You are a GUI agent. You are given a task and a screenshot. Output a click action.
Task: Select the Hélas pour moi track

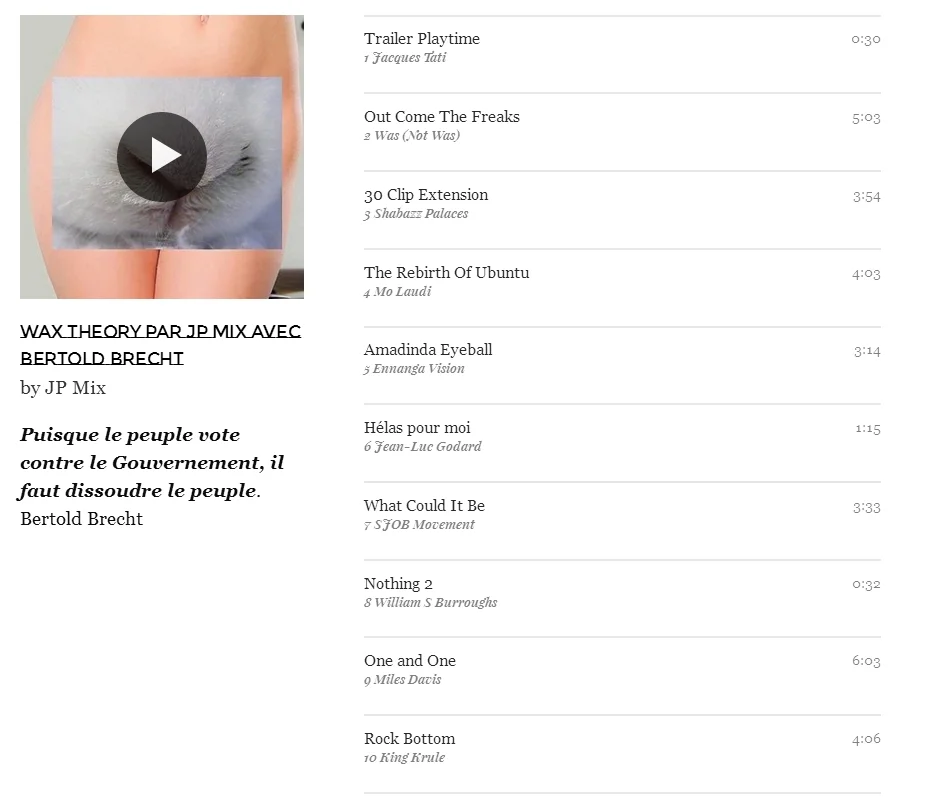click(x=622, y=443)
